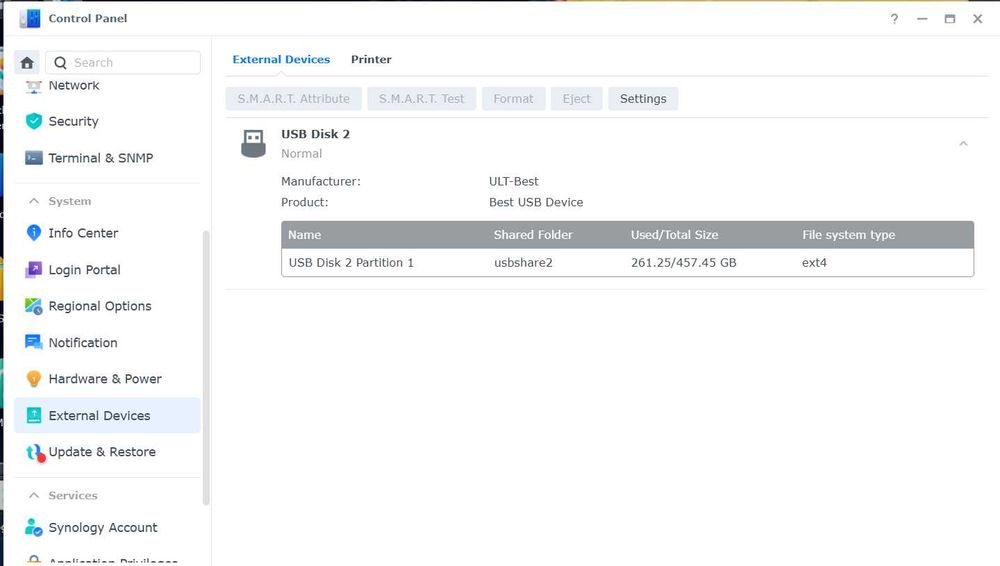Click the Format button
This screenshot has height=566, width=1000.
513,99
